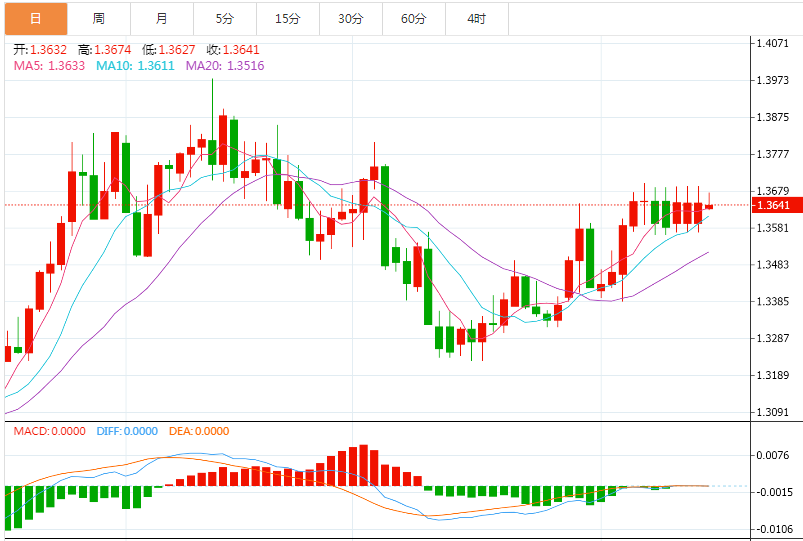Click the MA5: 1.3633 indicator label

[49, 66]
